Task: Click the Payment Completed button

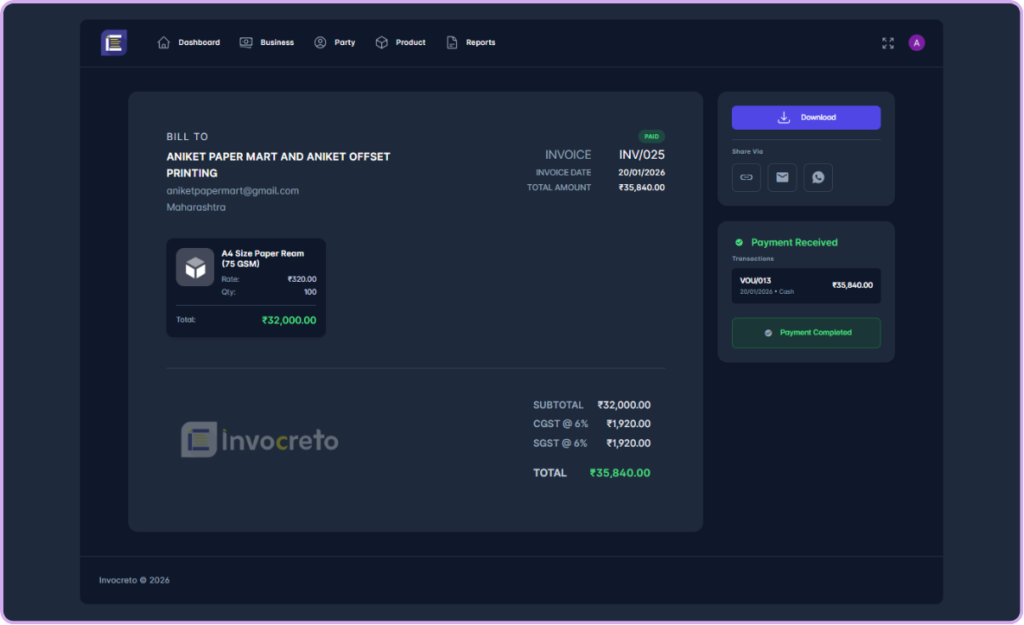Action: click(806, 333)
